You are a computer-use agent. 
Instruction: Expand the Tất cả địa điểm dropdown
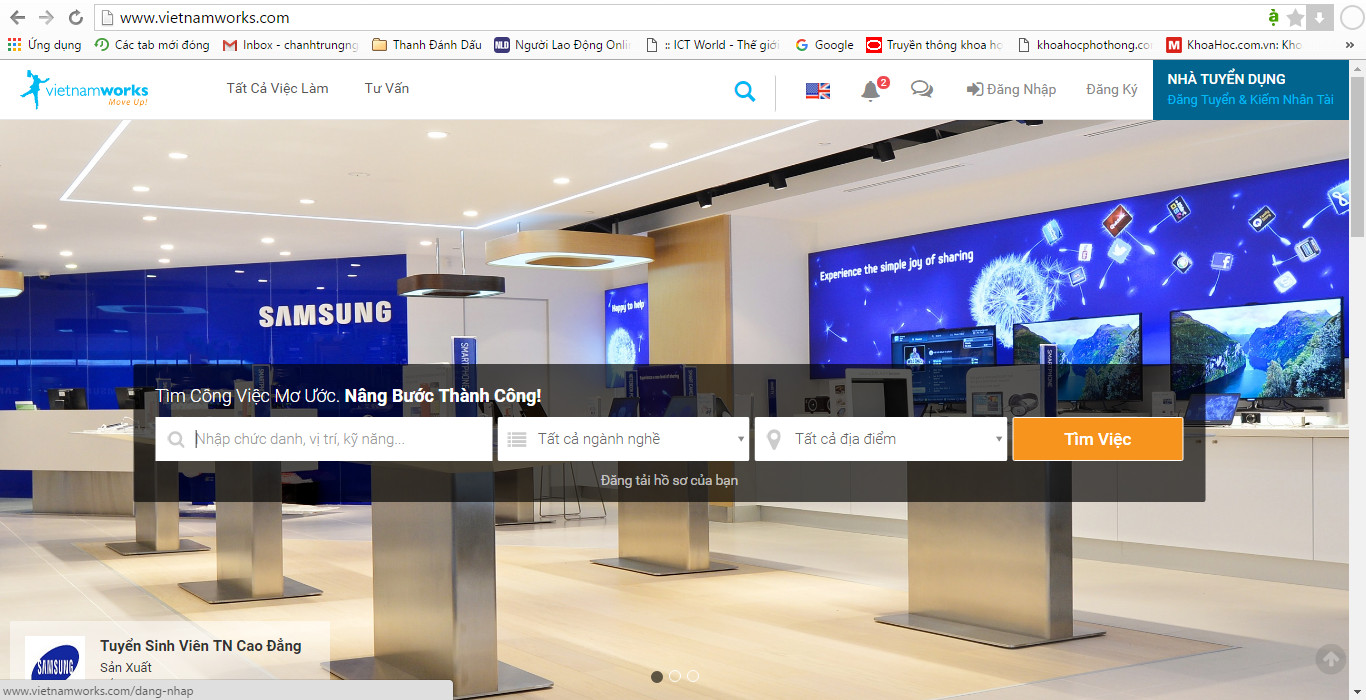tap(881, 439)
